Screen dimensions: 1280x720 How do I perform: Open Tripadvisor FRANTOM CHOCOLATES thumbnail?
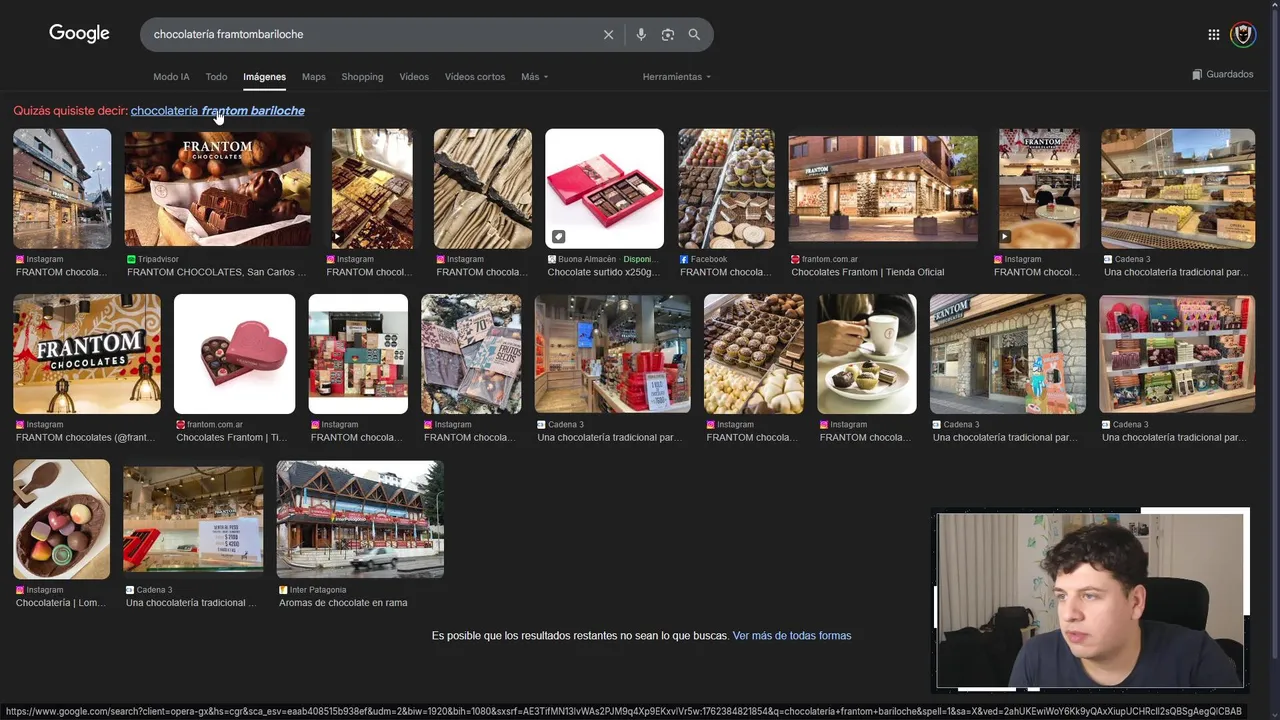217,189
